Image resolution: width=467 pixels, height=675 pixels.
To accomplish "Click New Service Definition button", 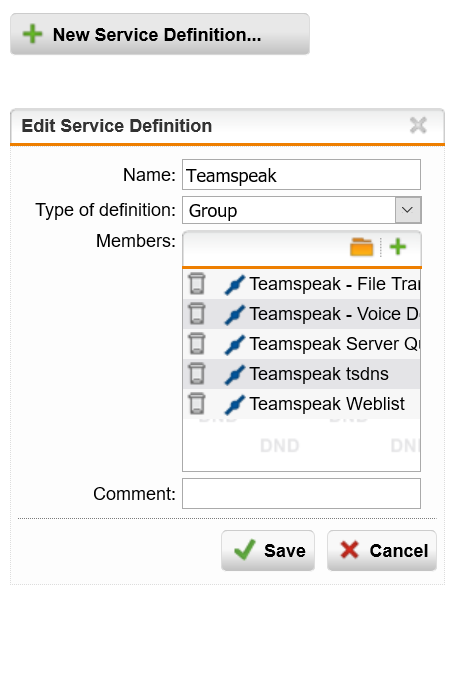I will point(160,34).
